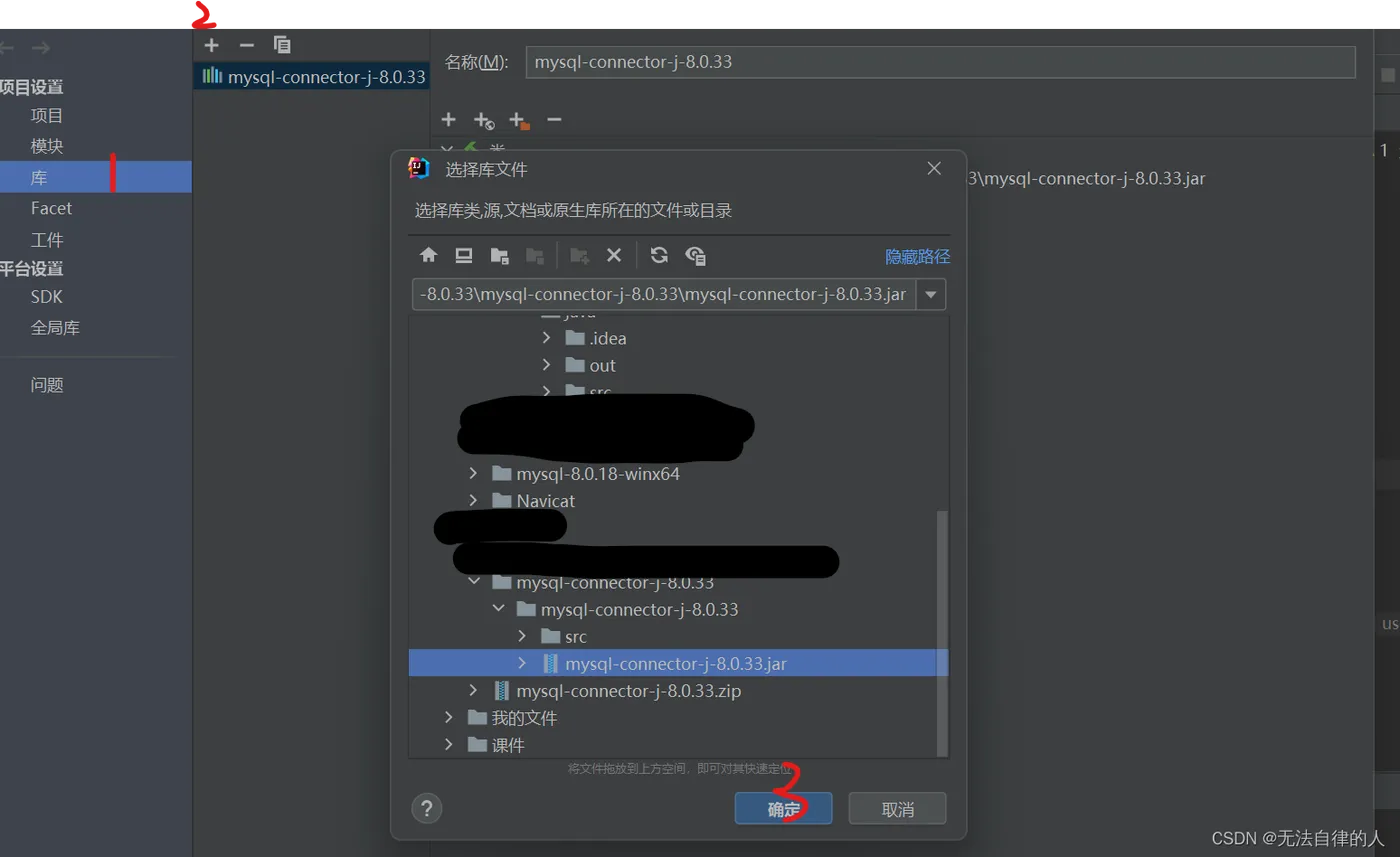The image size is (1400, 857).
Task: Create new directory in file chooser
Action: click(x=579, y=255)
